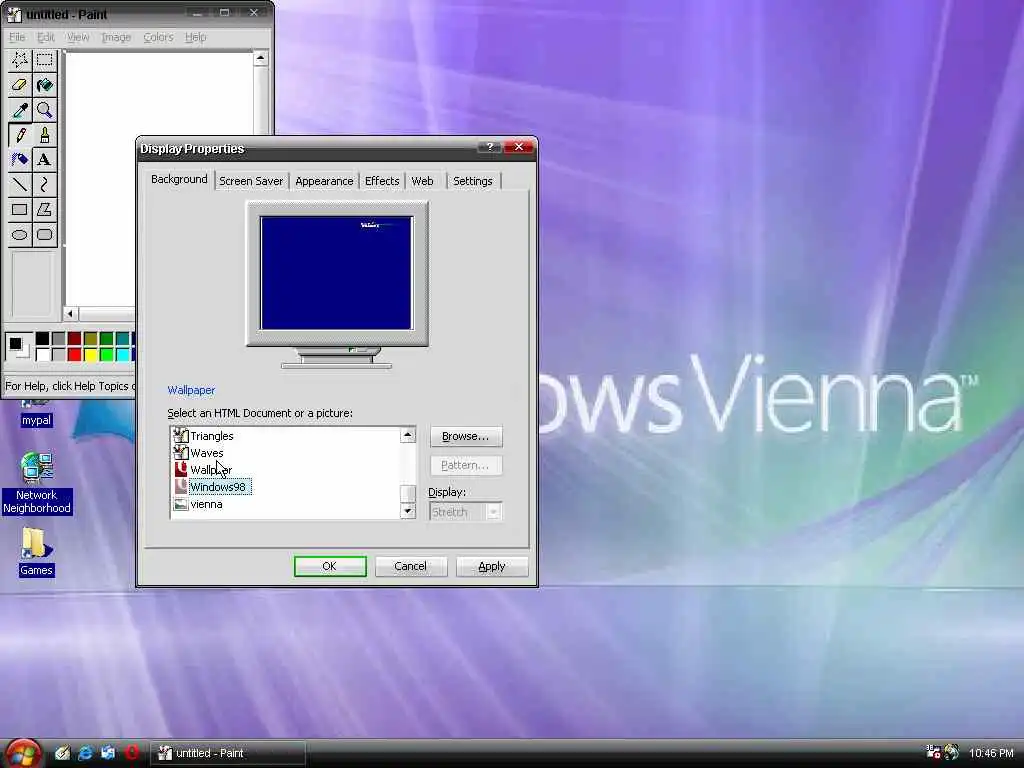Open the View menu in Paint
This screenshot has height=768, width=1024.
click(78, 37)
